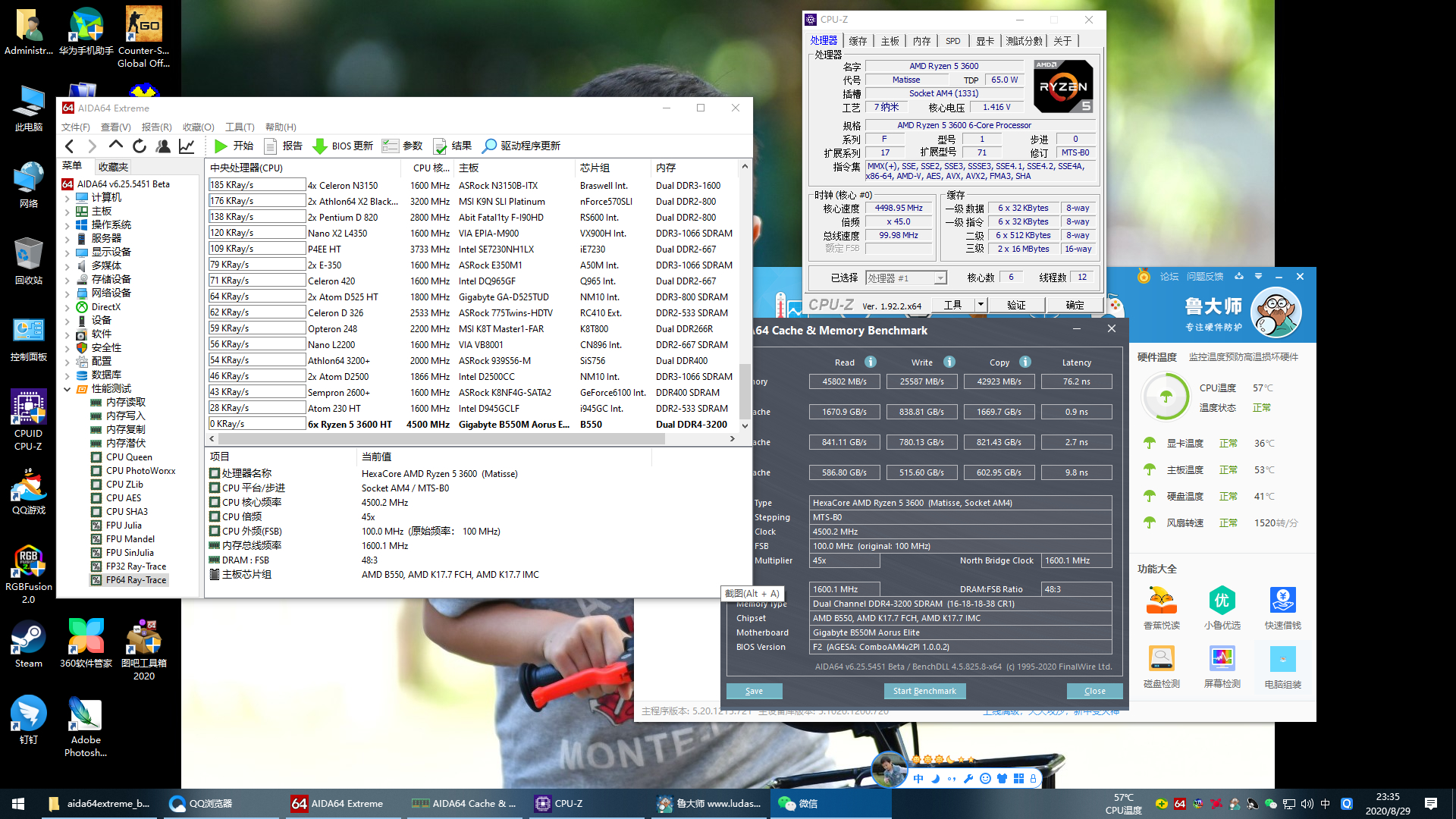Open the 参数 parameters toolbar button

click(403, 146)
